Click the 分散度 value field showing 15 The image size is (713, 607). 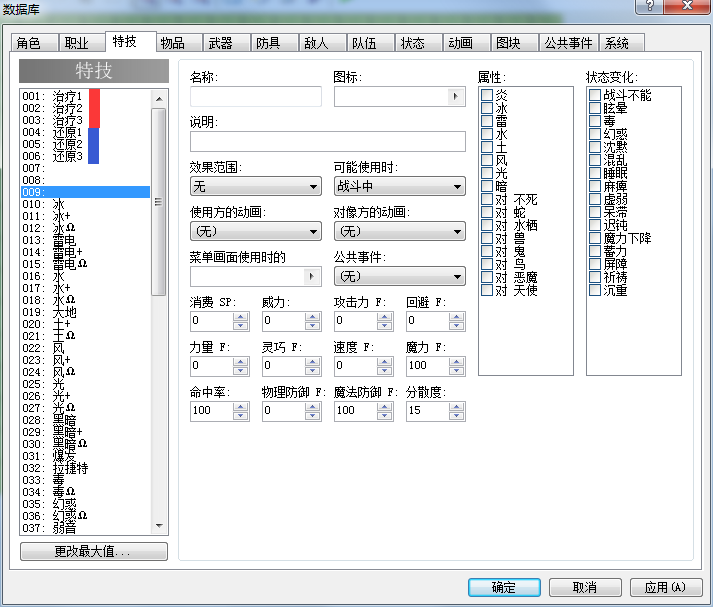(428, 411)
